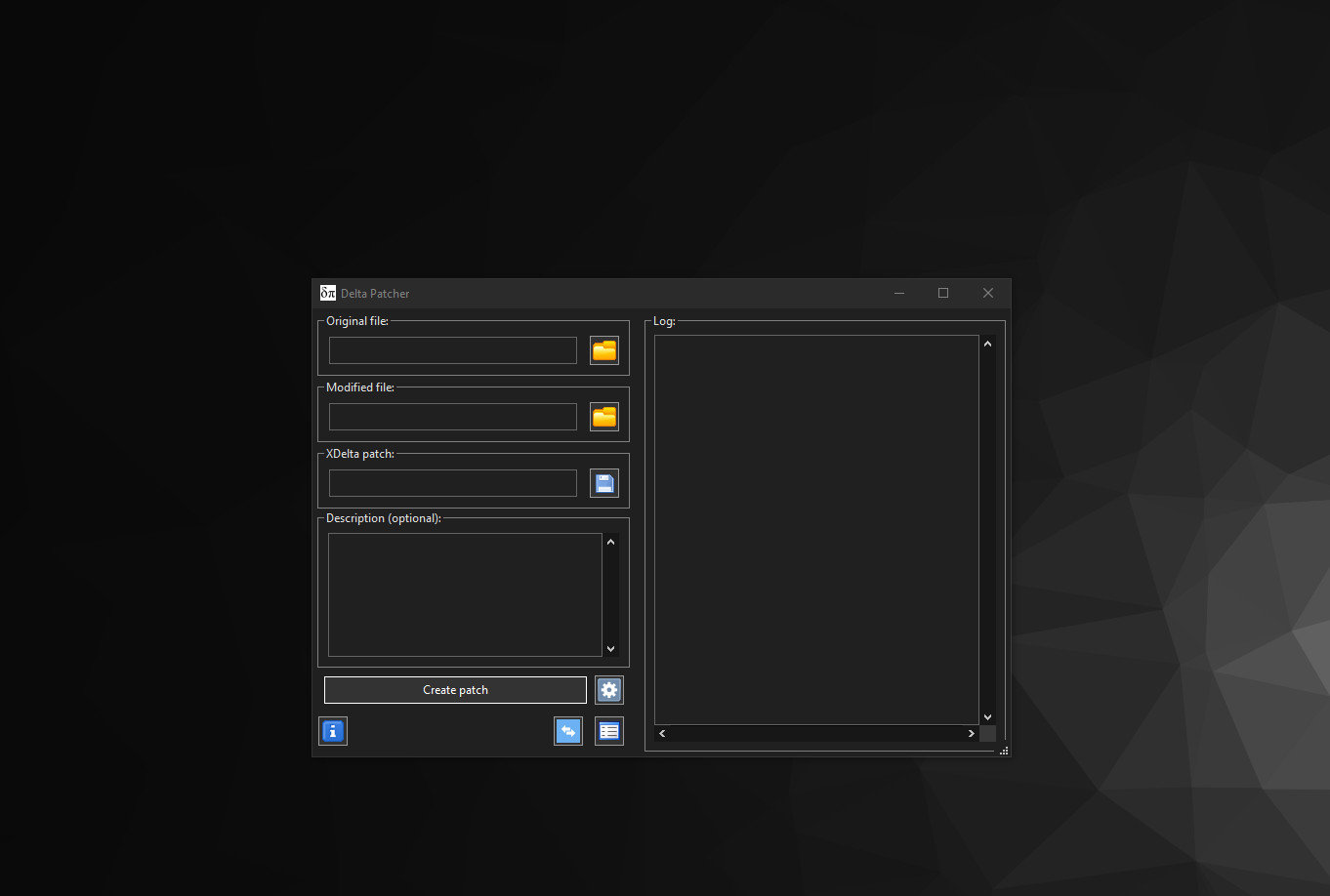
Task: Click the Log horizontal scrollbar right arrow
Action: pos(971,732)
